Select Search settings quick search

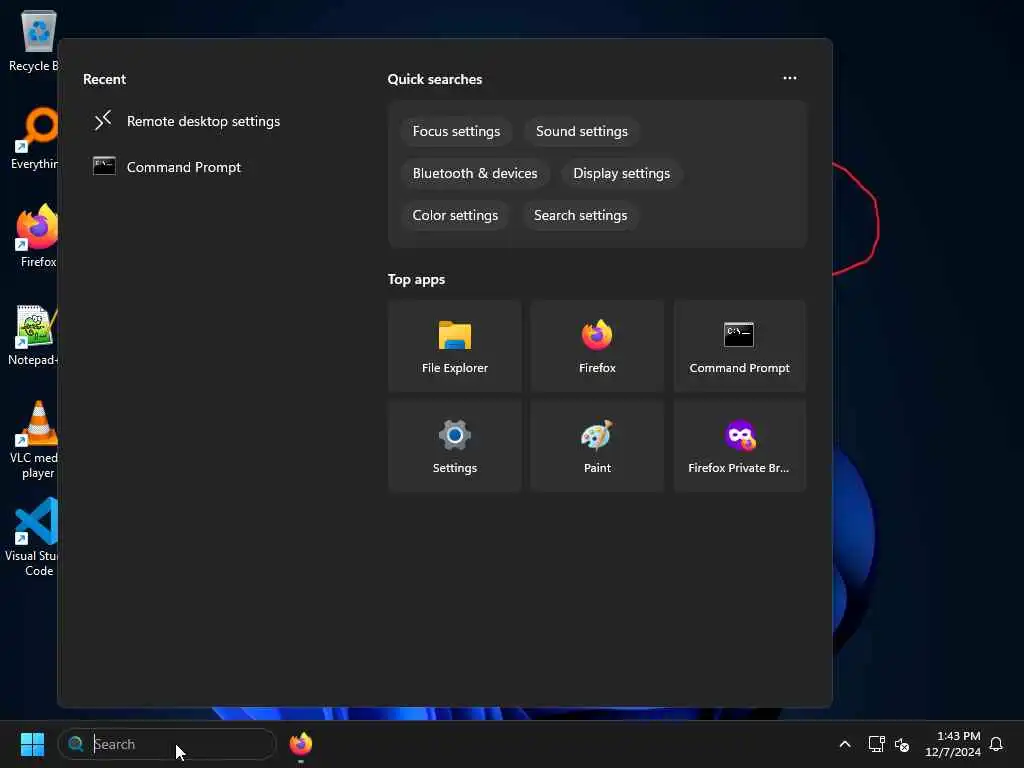coord(580,216)
